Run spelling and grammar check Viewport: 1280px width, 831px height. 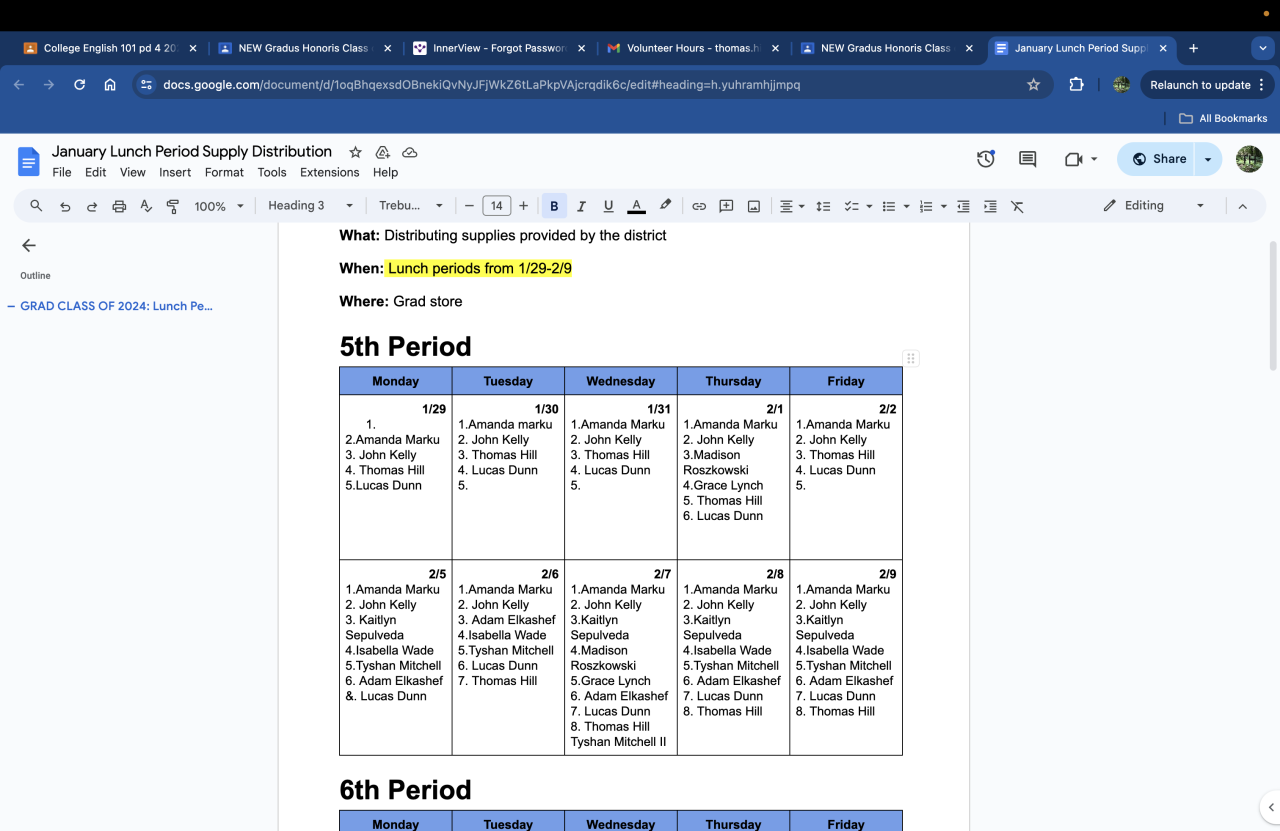point(146,206)
